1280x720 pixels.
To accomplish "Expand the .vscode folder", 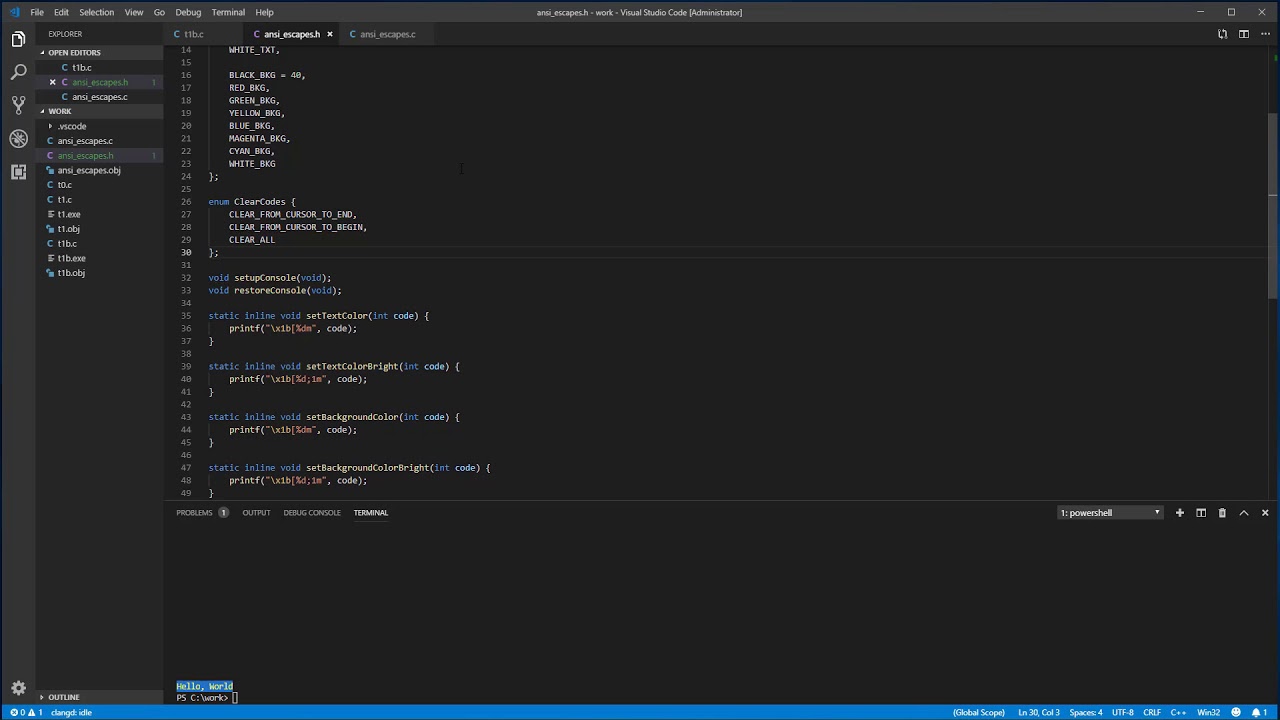I will point(71,126).
